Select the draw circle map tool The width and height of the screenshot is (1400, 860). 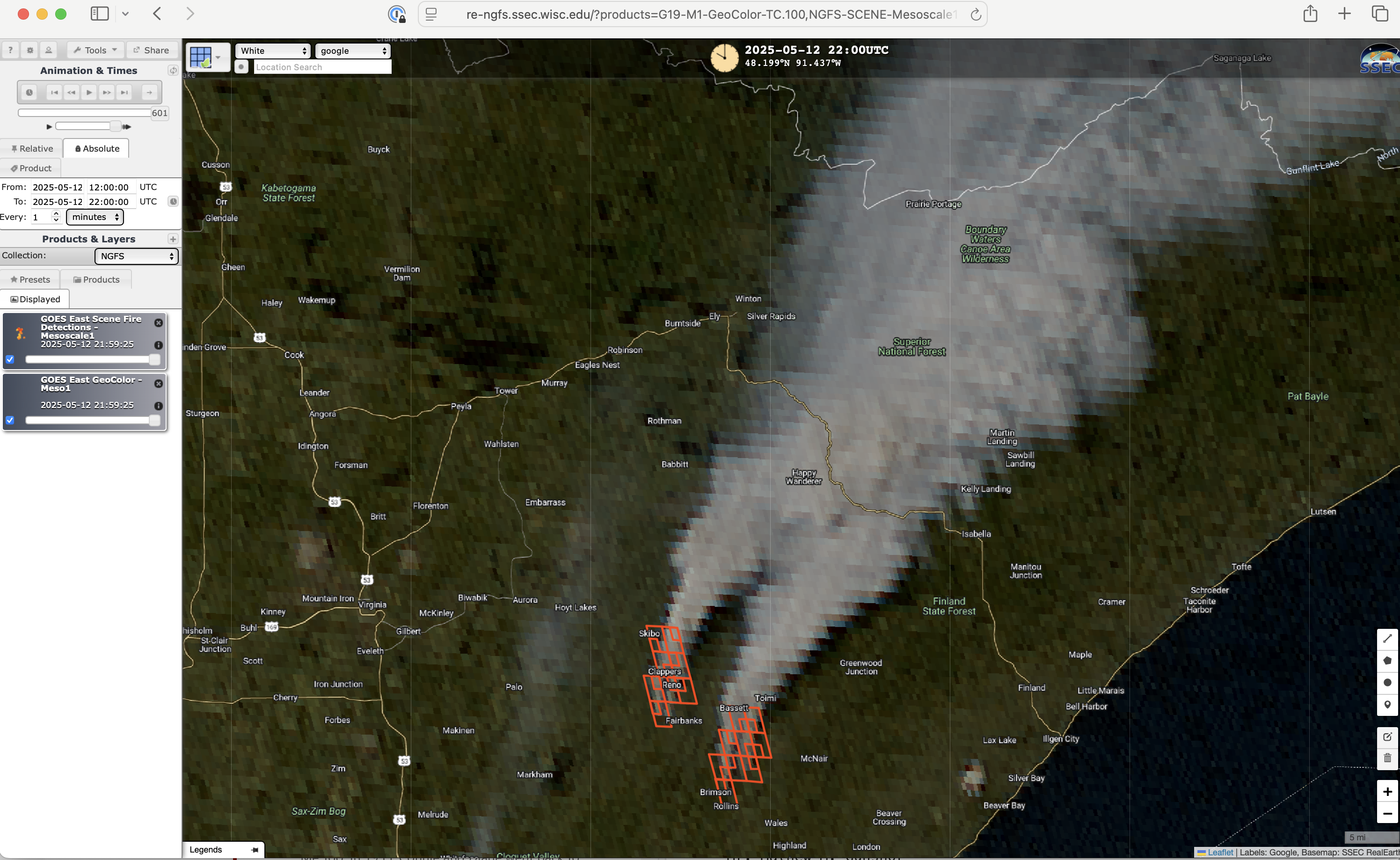[x=1387, y=683]
